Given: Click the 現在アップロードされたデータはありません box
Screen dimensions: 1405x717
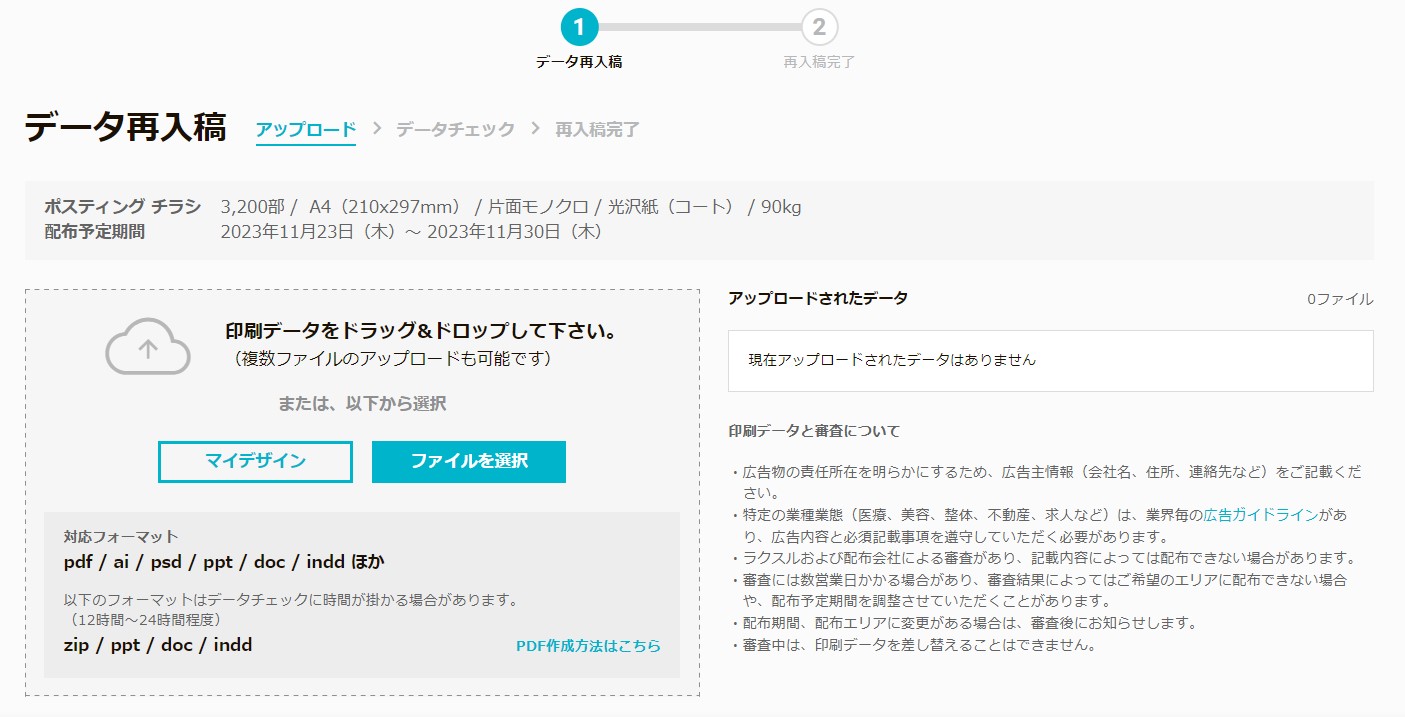Looking at the screenshot, I should coord(1051,360).
